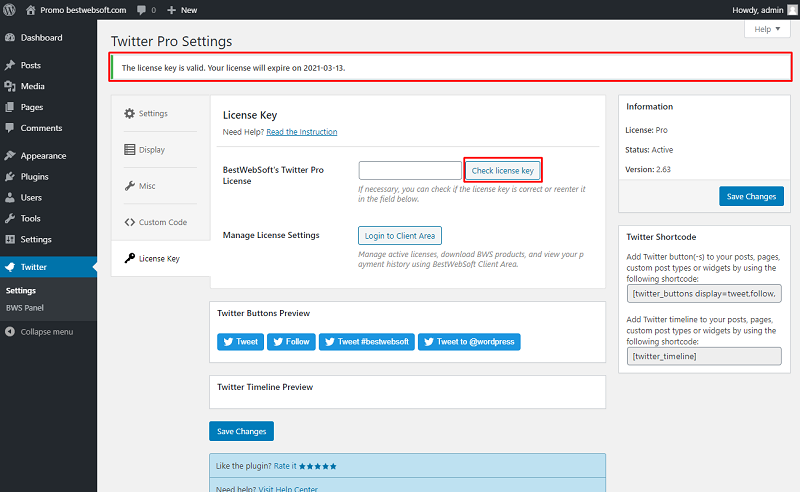Click the bottom Save Changes button
This screenshot has width=800, height=492.
(241, 431)
